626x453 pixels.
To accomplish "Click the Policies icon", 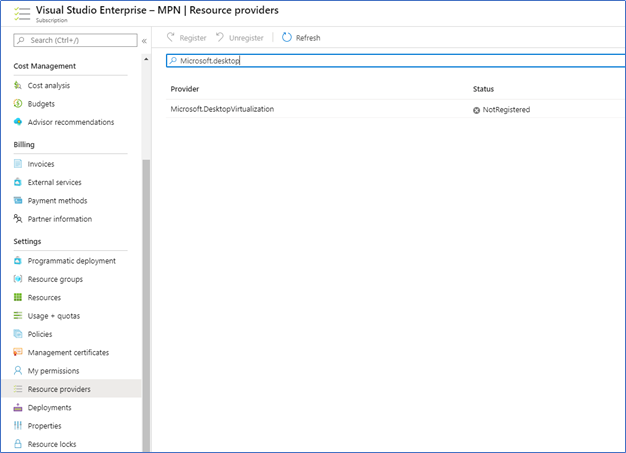I will point(18,334).
